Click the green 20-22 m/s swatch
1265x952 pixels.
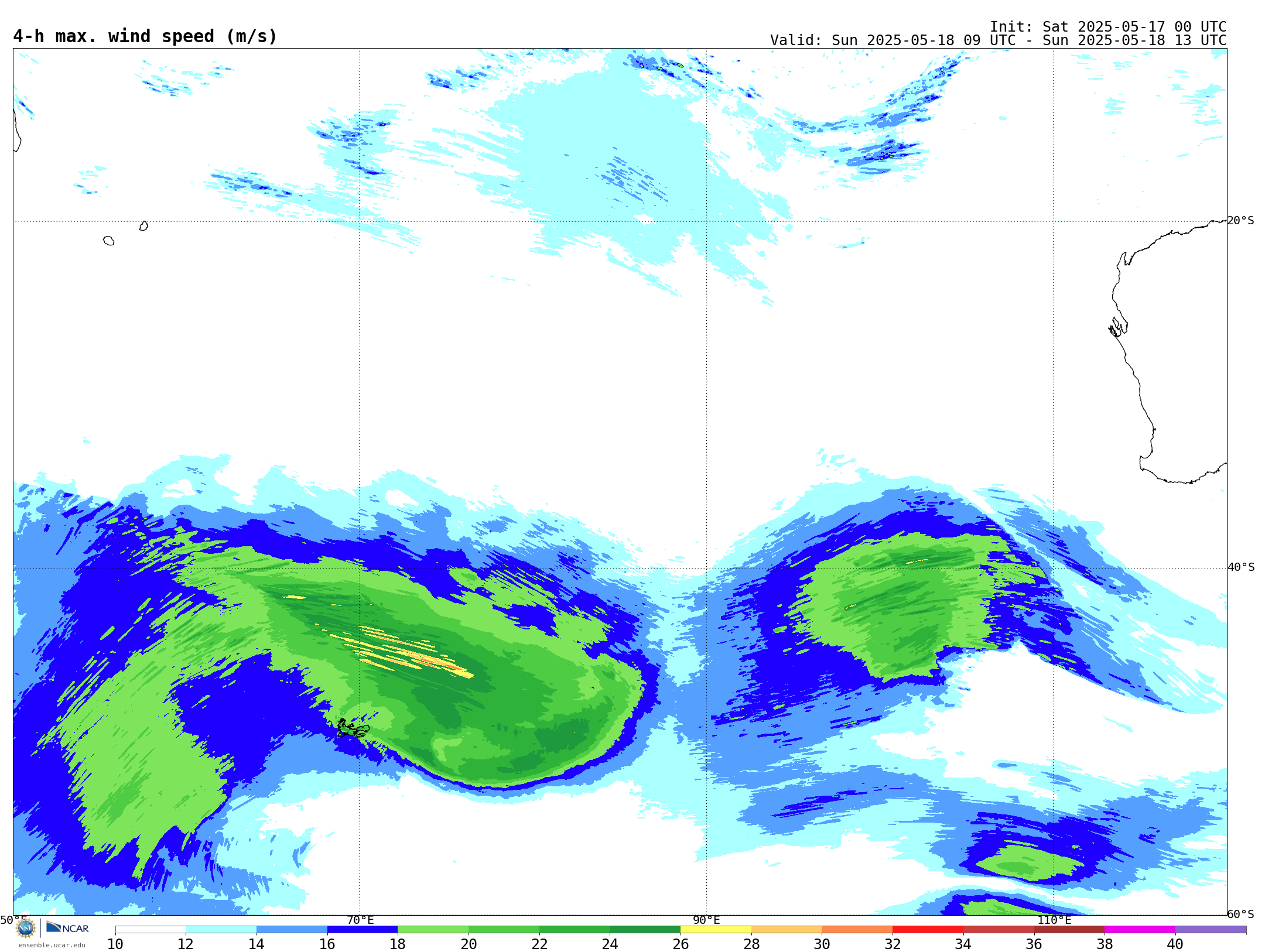click(504, 930)
